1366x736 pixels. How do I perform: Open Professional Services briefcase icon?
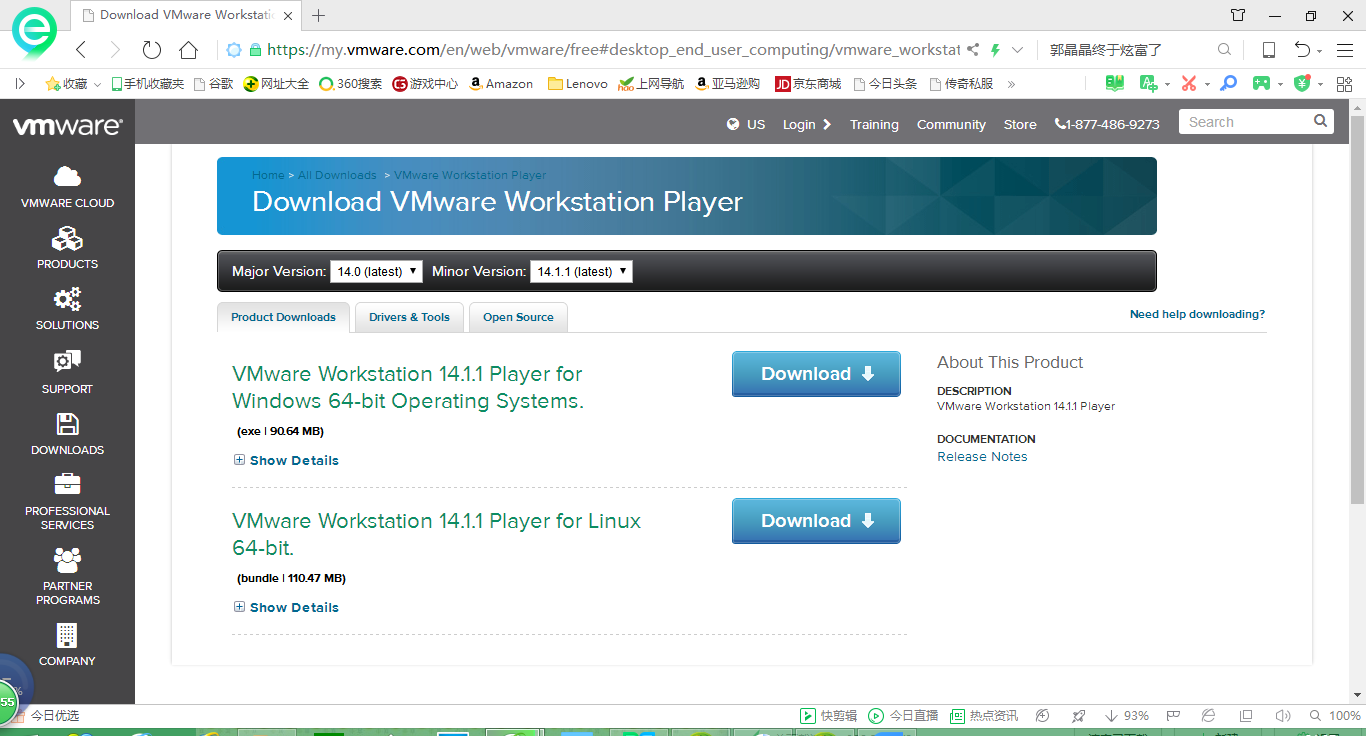click(67, 484)
